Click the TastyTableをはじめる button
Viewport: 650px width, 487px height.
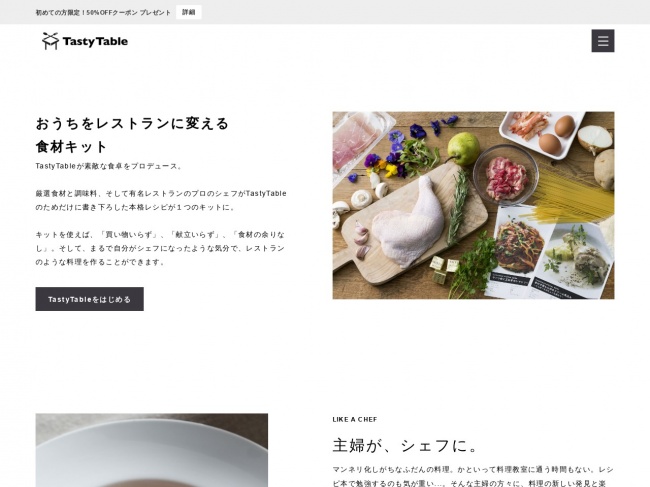(x=90, y=299)
